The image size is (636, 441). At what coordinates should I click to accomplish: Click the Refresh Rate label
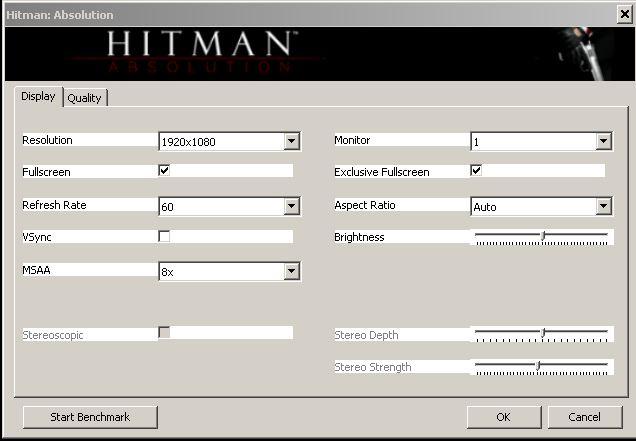(x=54, y=205)
